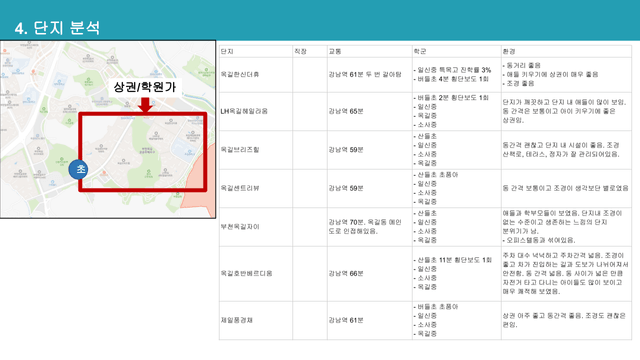
Task: Click '강남역 61분' in the 제일풍경채 row
Action: 346,320
